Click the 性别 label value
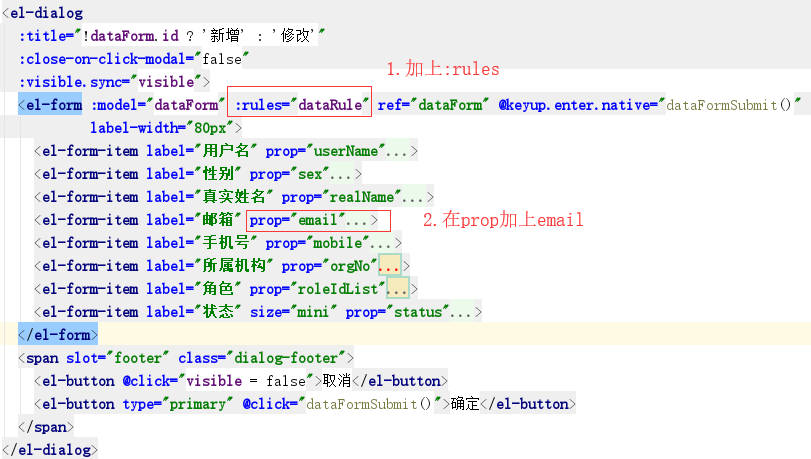This screenshot has height=459, width=811. pos(218,174)
